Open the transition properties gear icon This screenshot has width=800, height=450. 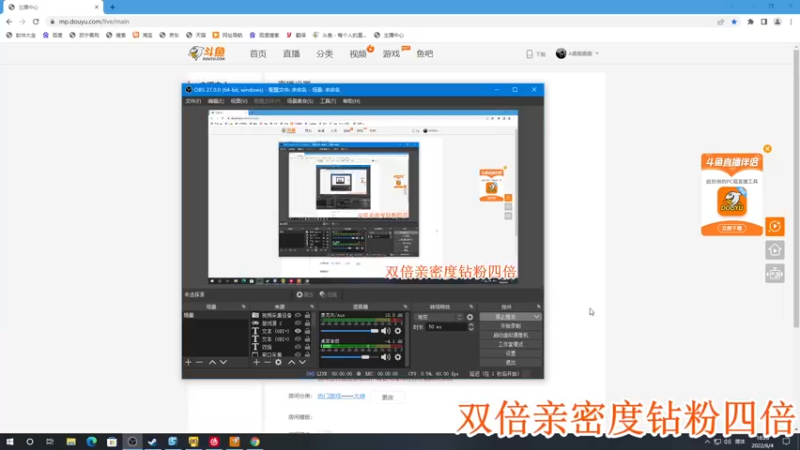coord(470,317)
